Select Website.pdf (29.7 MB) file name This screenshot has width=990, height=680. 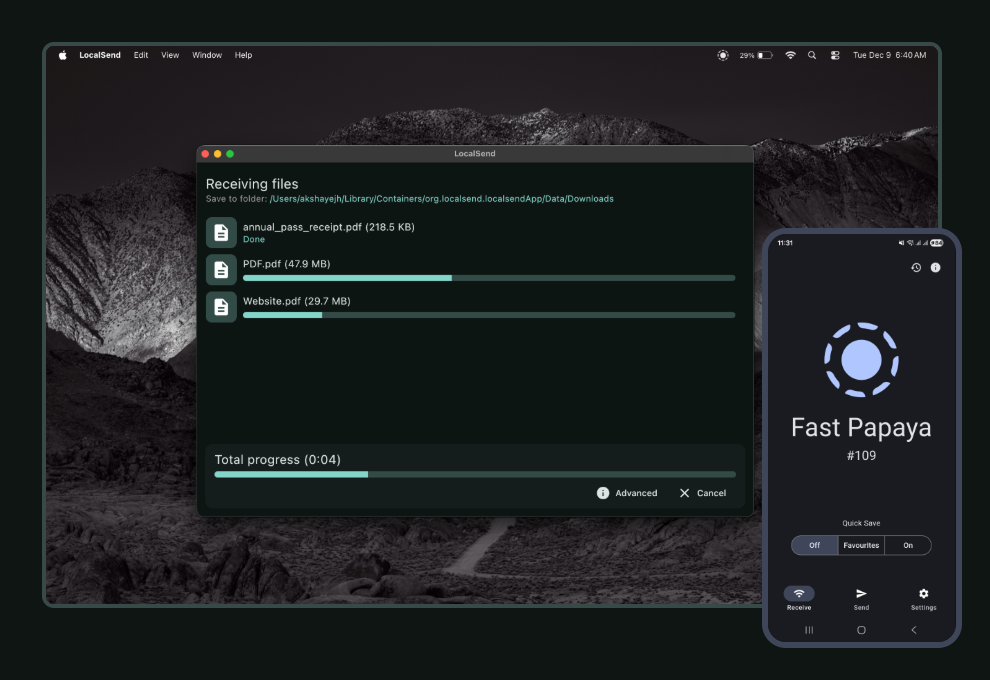[x=297, y=301]
